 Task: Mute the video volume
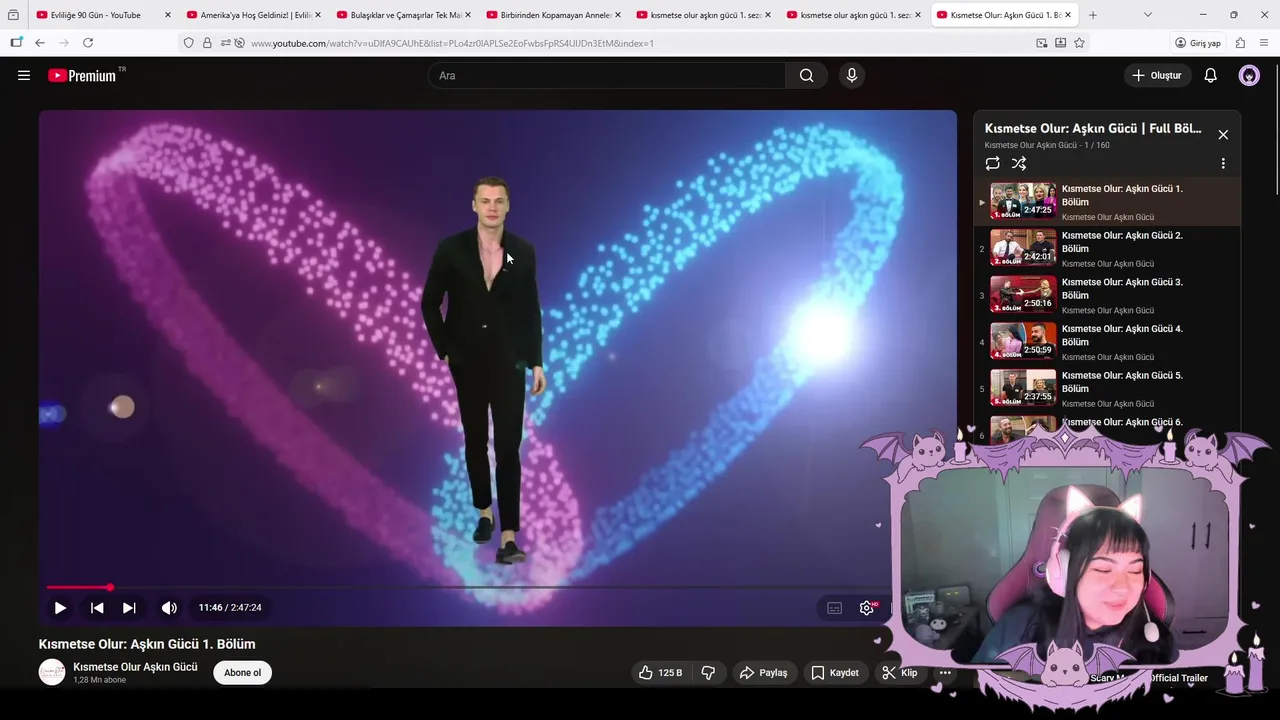click(x=169, y=607)
